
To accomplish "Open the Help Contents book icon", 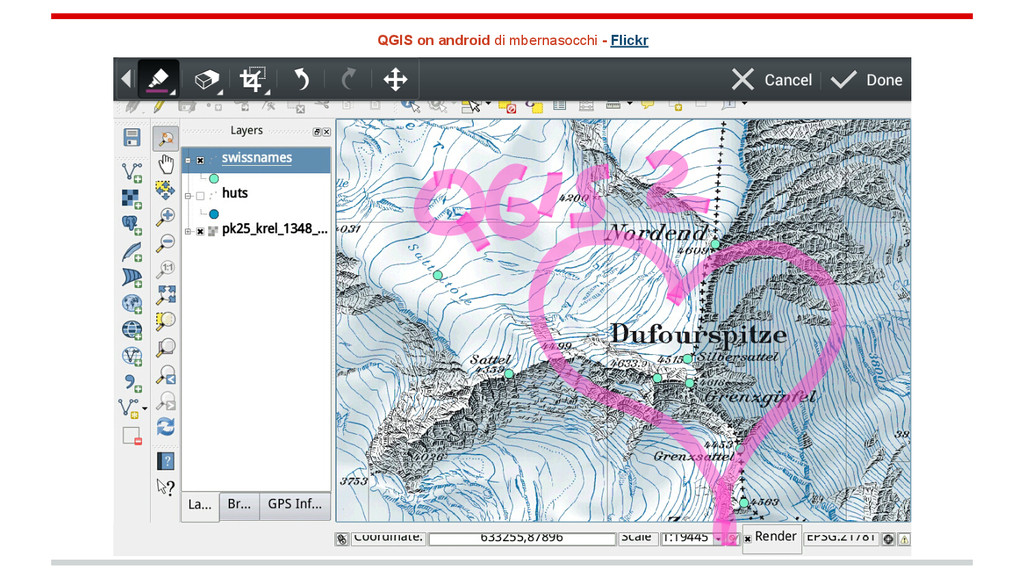I will pyautogui.click(x=166, y=461).
